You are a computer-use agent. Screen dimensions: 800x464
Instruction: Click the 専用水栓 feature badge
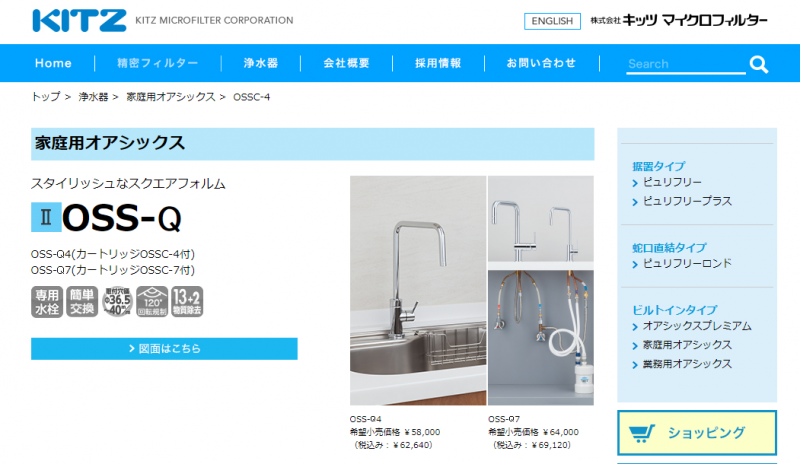(47, 302)
